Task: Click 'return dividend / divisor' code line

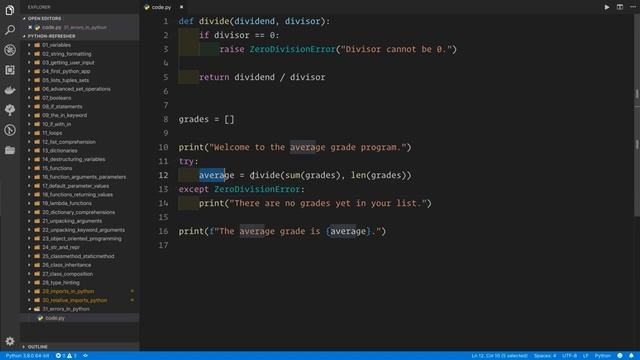Action: point(262,77)
